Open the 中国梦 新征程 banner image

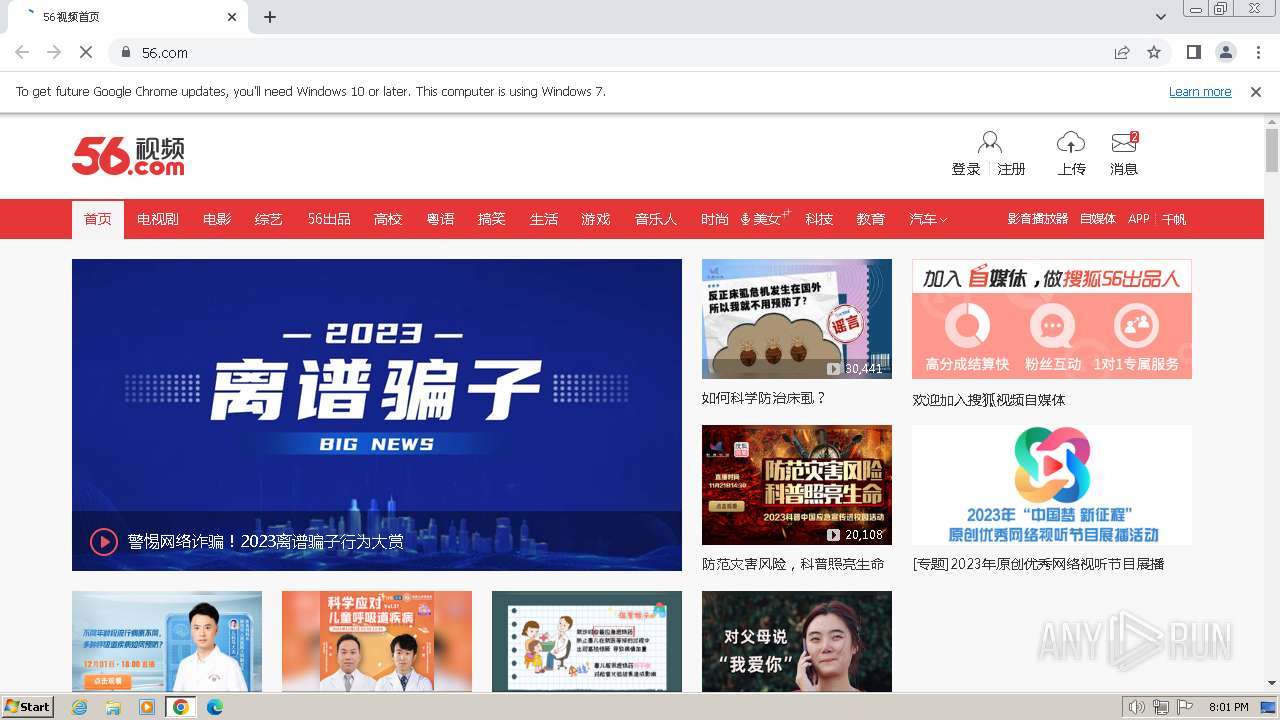click(x=1052, y=485)
